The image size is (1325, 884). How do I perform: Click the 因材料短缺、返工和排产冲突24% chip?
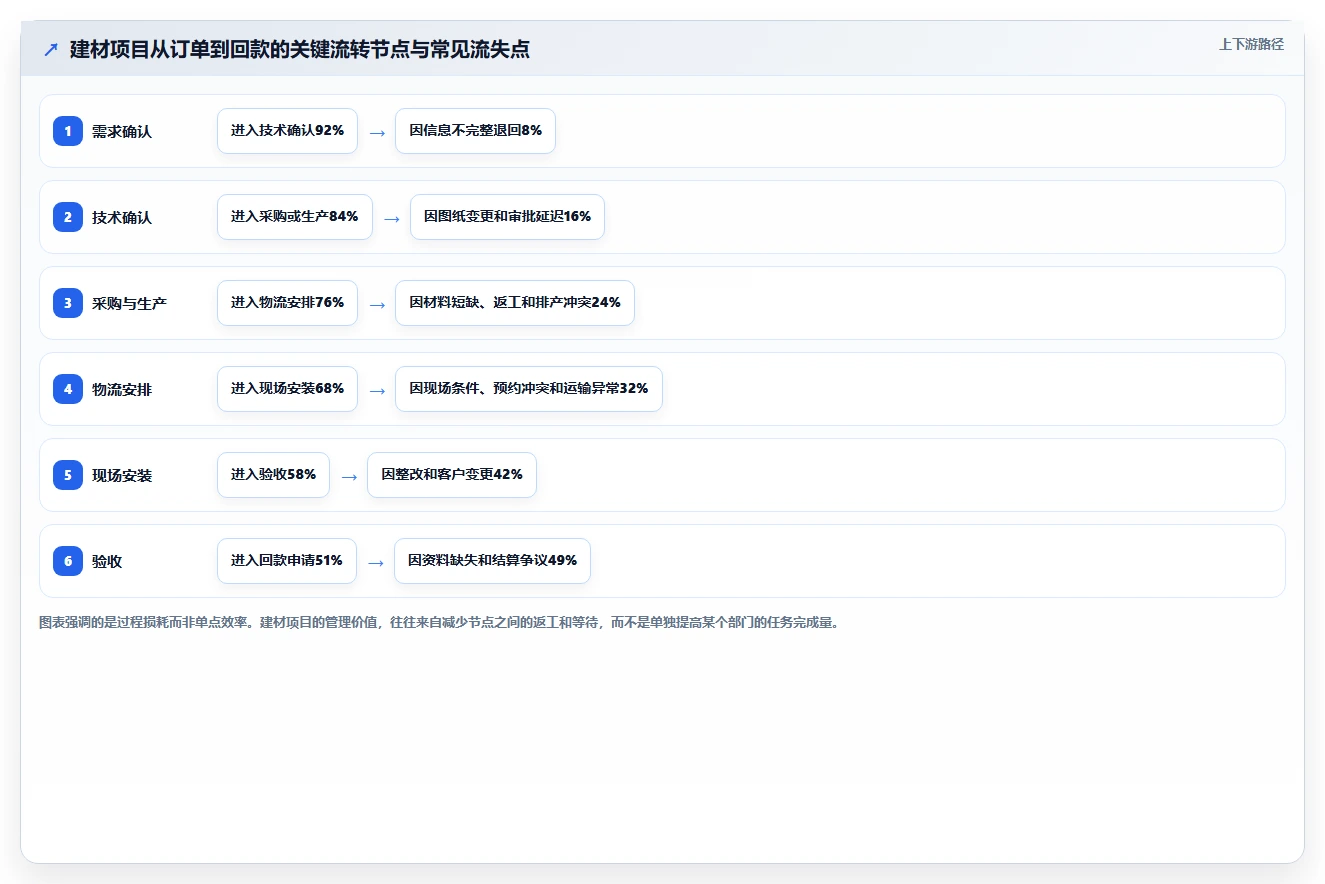[515, 303]
